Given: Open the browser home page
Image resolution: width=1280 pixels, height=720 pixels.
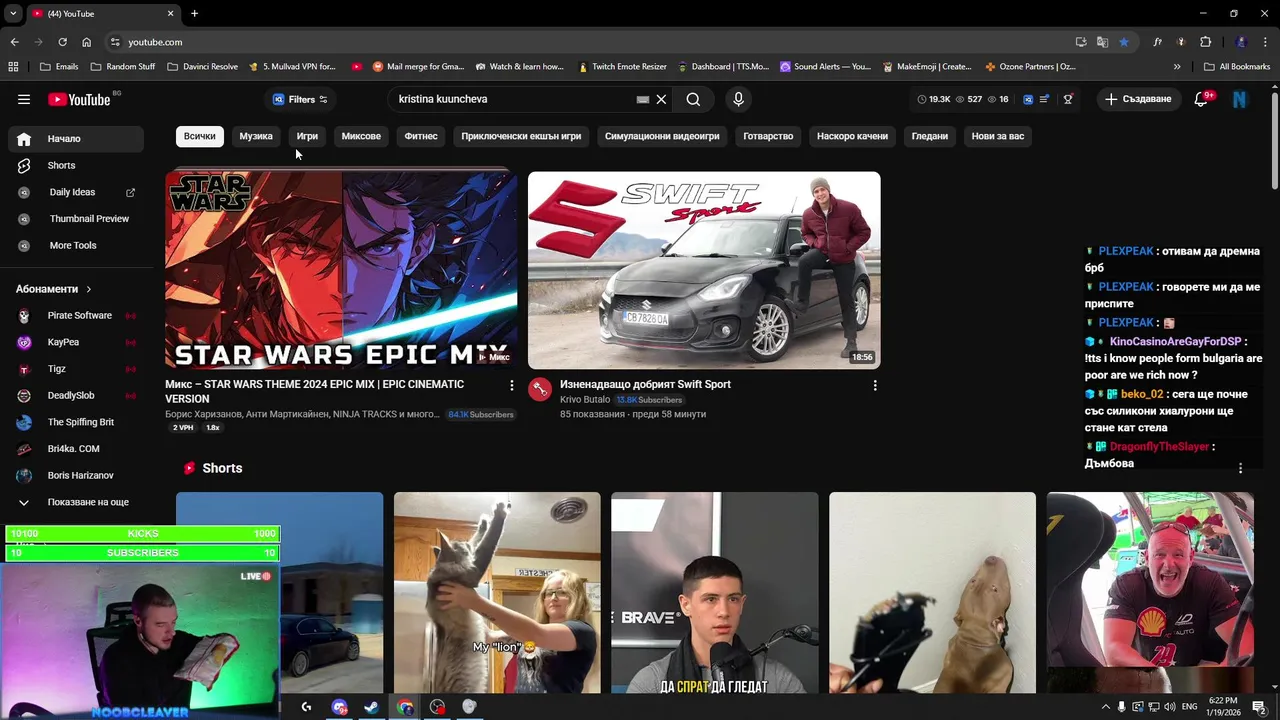Looking at the screenshot, I should click(x=86, y=42).
